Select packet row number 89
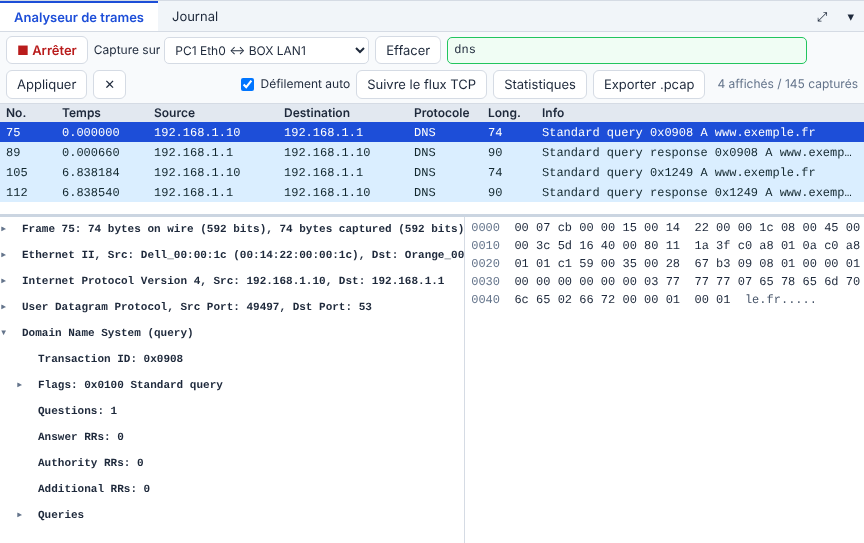The image size is (864, 543). point(432,152)
